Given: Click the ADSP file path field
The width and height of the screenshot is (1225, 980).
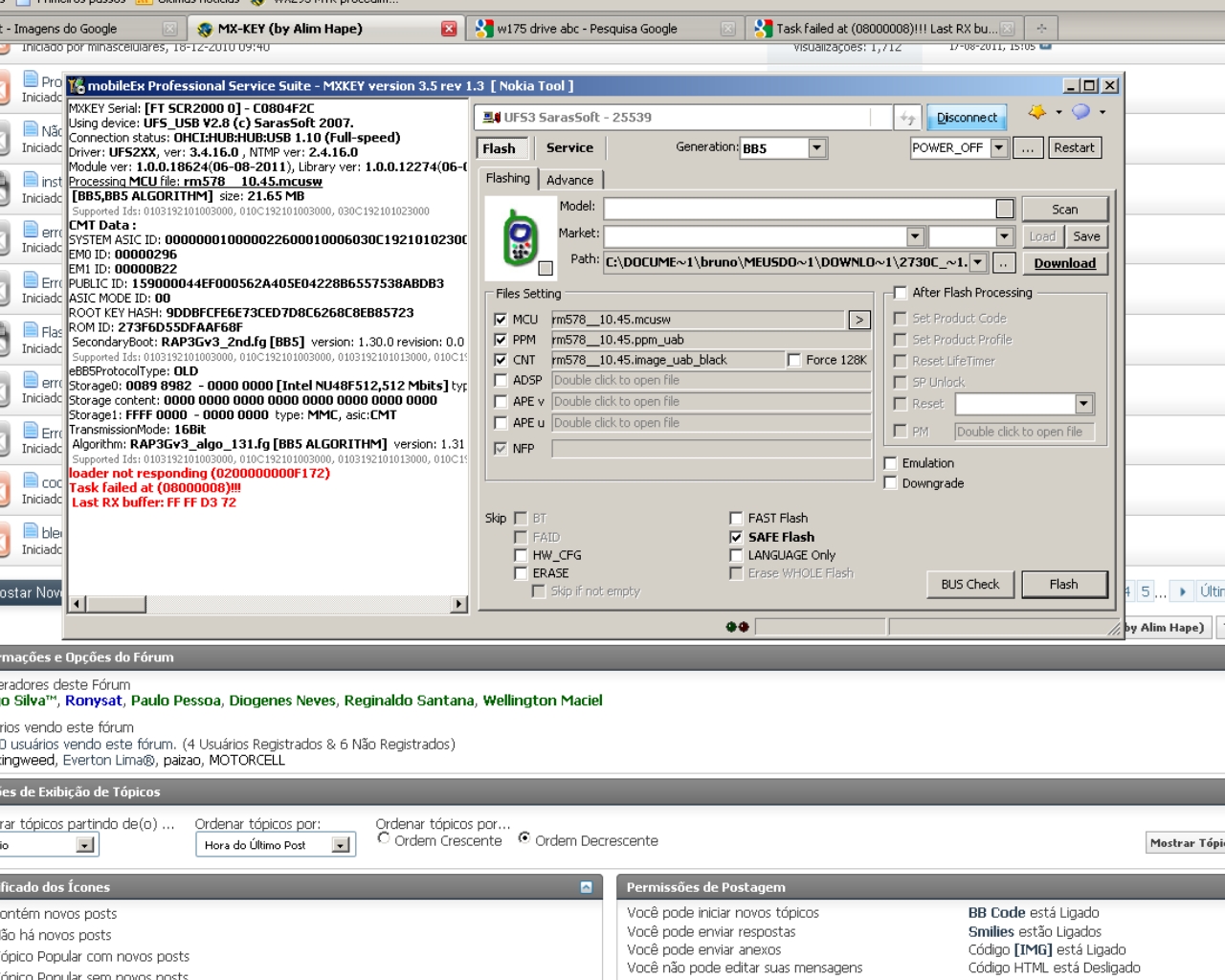Looking at the screenshot, I should tap(711, 380).
